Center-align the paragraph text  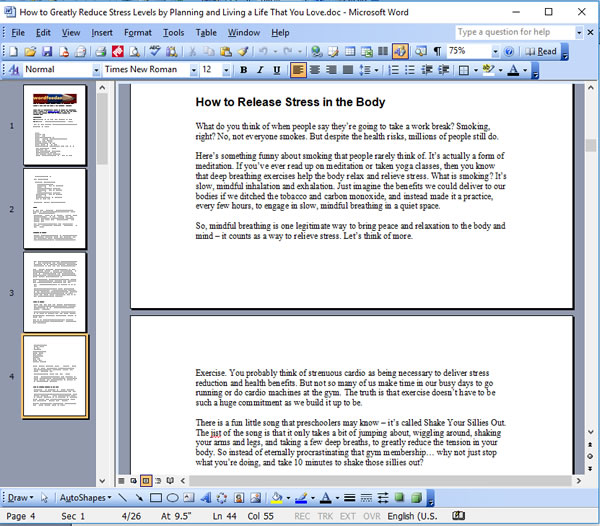(x=315, y=70)
